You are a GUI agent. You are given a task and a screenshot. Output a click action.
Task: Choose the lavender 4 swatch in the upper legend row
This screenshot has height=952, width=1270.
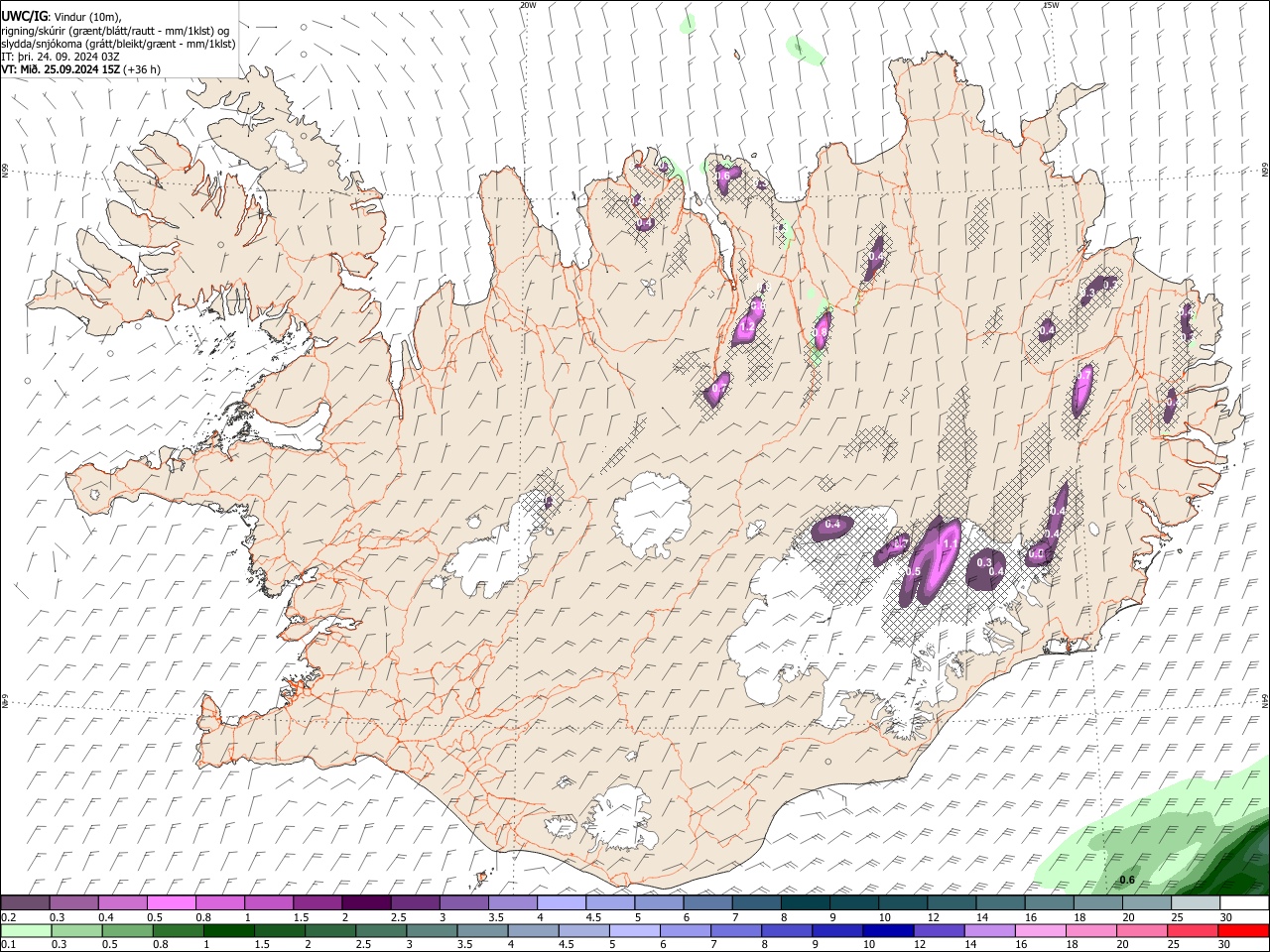pyautogui.click(x=562, y=903)
